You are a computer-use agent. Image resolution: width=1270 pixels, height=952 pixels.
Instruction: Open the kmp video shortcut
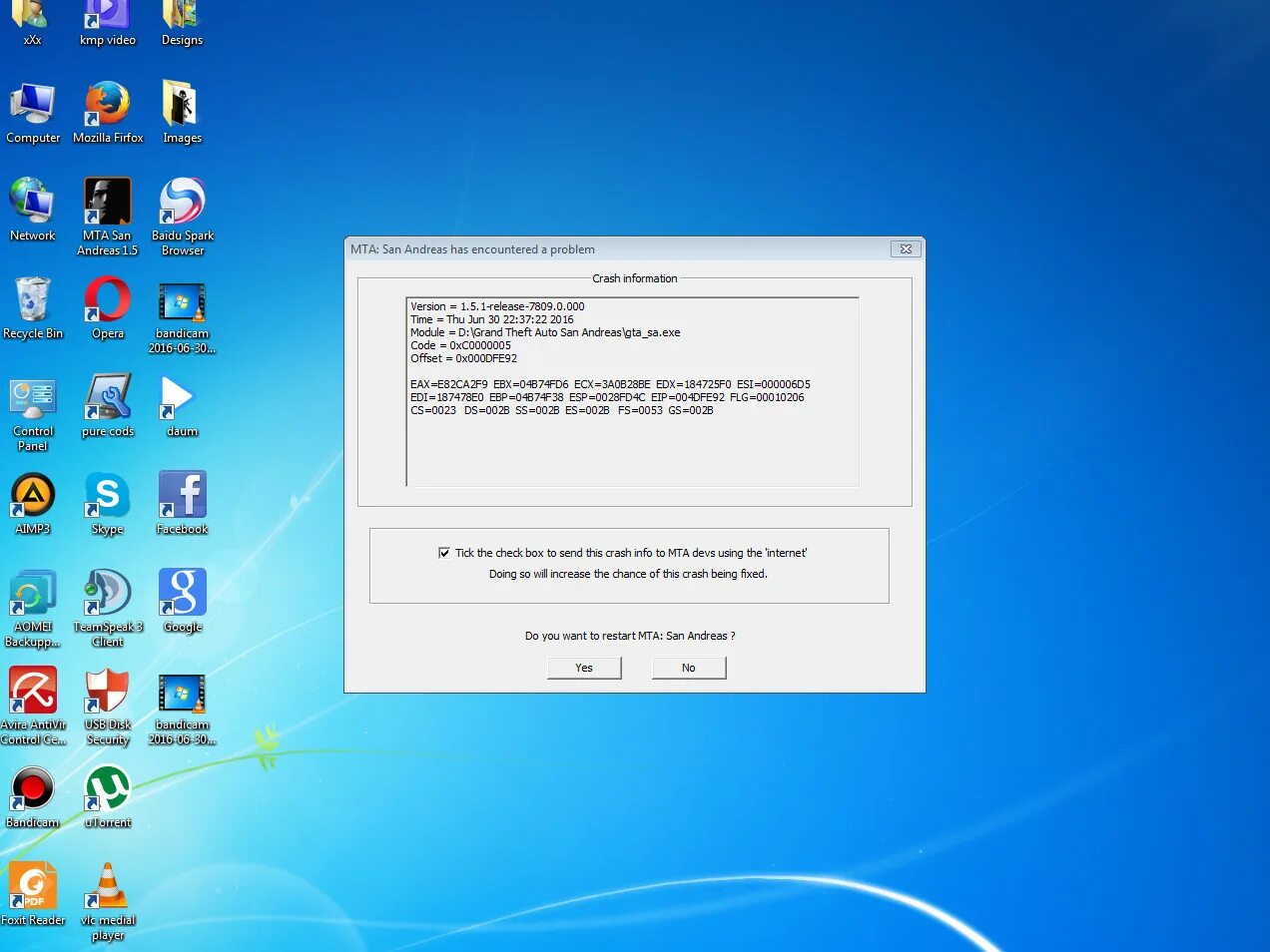pos(107,22)
